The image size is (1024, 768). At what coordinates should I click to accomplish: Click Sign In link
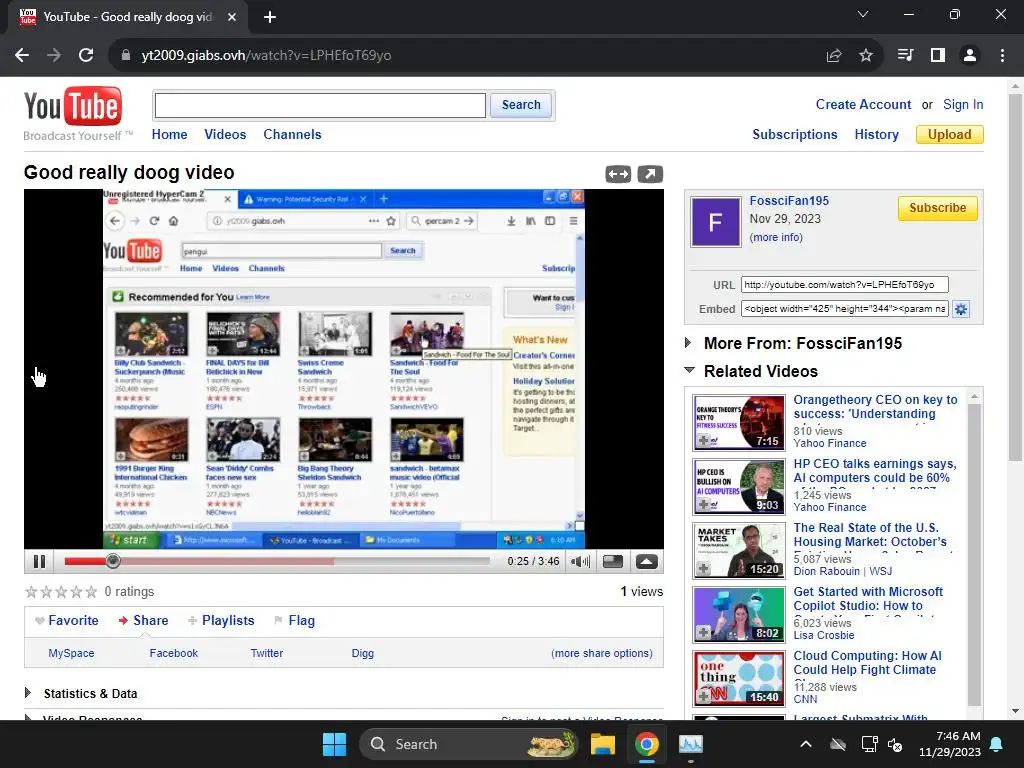[963, 104]
